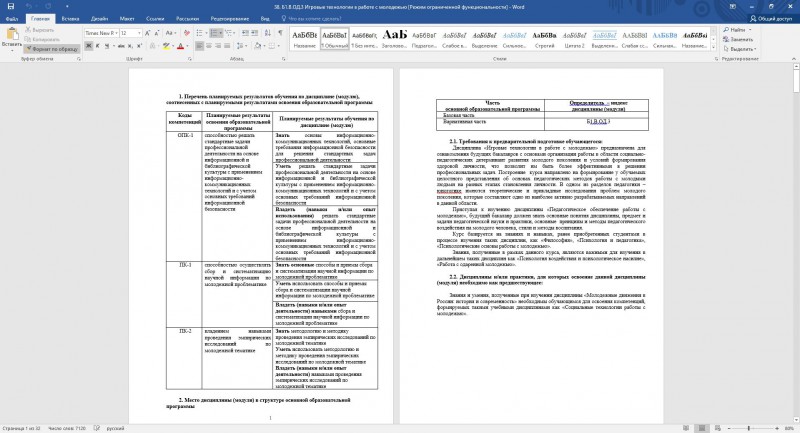Copy selection with Копировать
The height and width of the screenshot is (433, 800).
click(42, 39)
